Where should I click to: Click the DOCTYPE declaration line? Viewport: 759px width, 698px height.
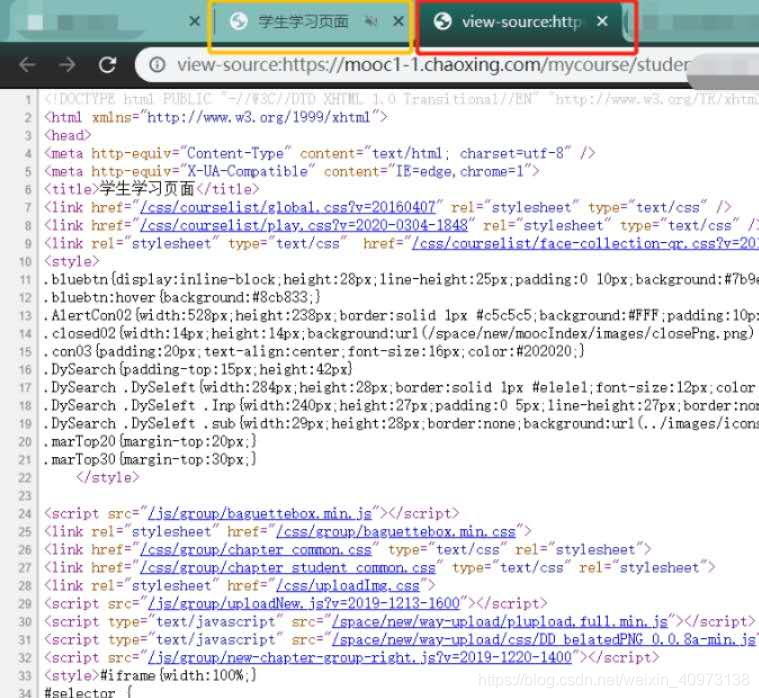tap(401, 99)
